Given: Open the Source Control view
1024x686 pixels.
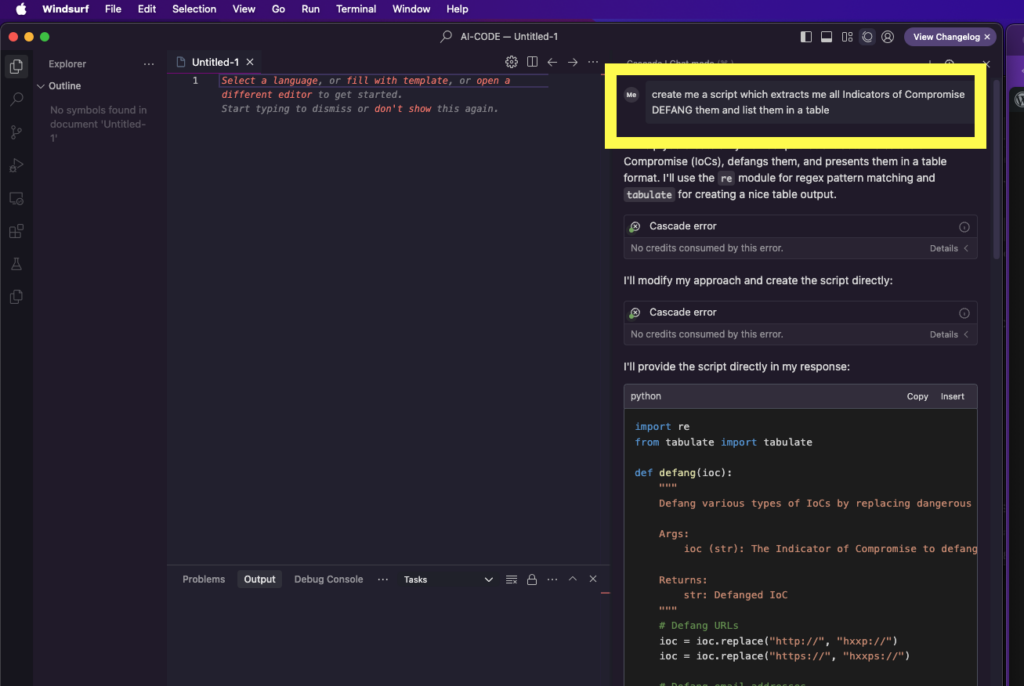Looking at the screenshot, I should [16, 132].
